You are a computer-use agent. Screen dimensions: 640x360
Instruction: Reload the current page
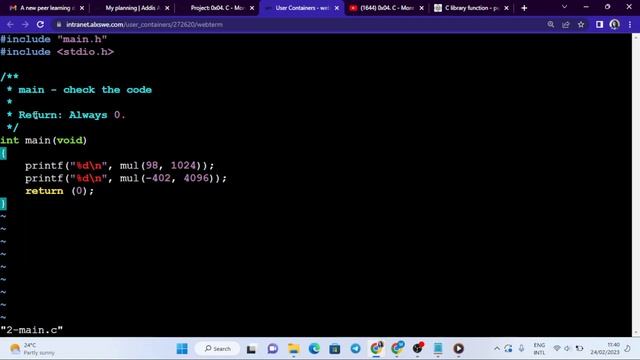(40, 24)
